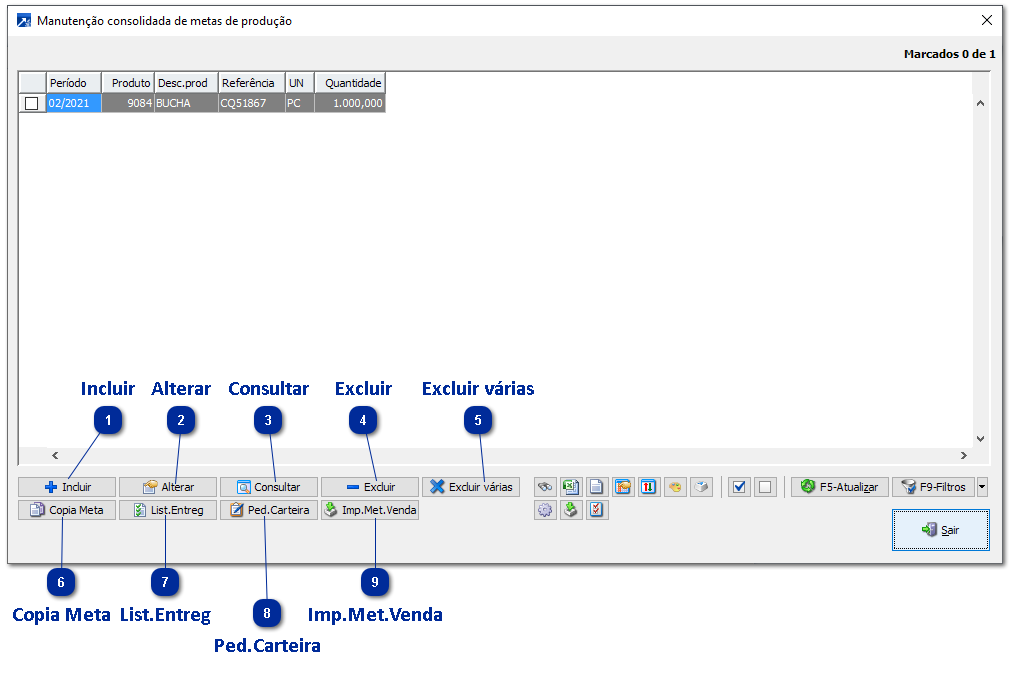Select the 02/2021 period cell

point(74,103)
